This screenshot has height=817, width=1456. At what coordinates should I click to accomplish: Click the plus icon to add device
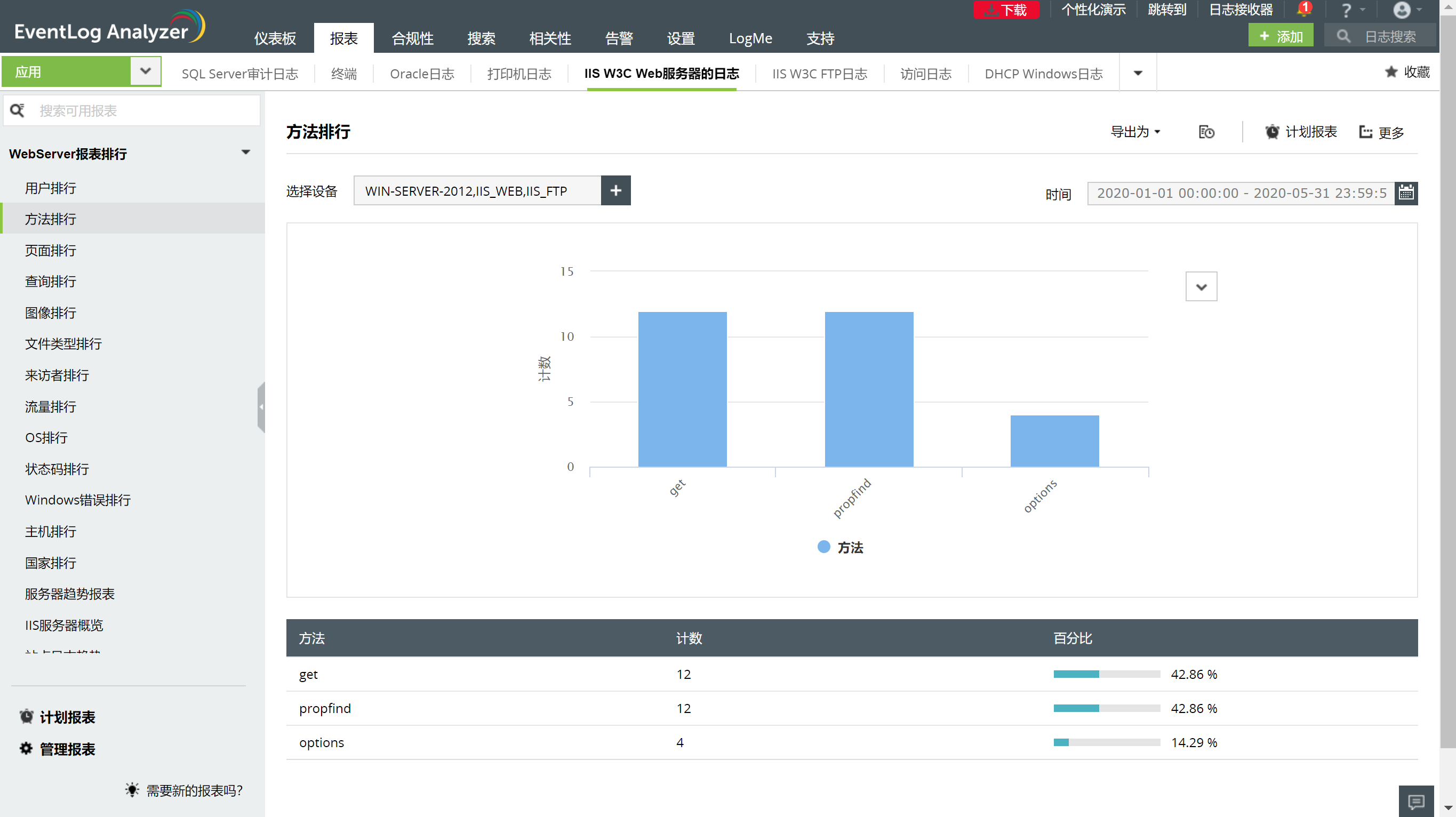[615, 191]
